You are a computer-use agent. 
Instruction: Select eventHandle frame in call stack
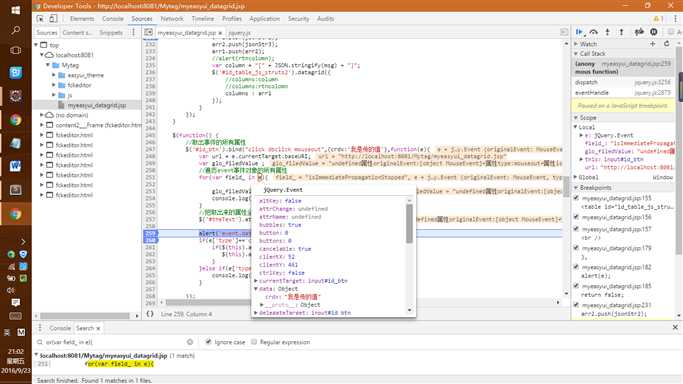click(x=623, y=93)
